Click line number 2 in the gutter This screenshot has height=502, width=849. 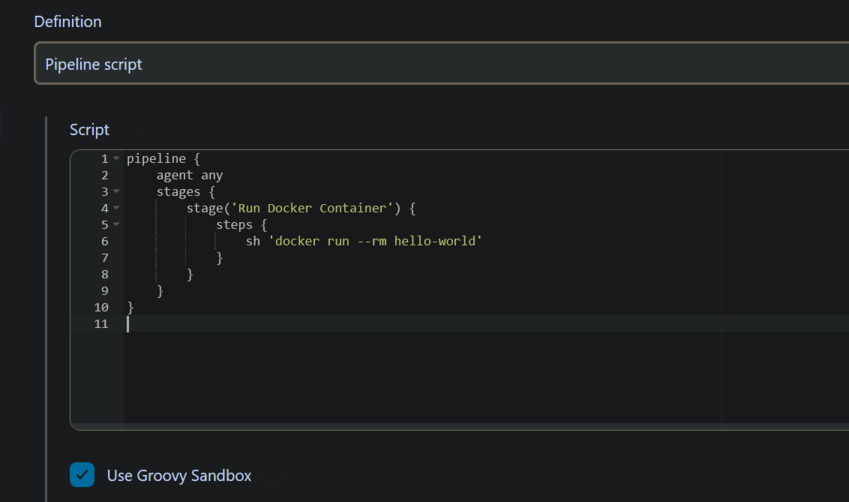pos(104,175)
